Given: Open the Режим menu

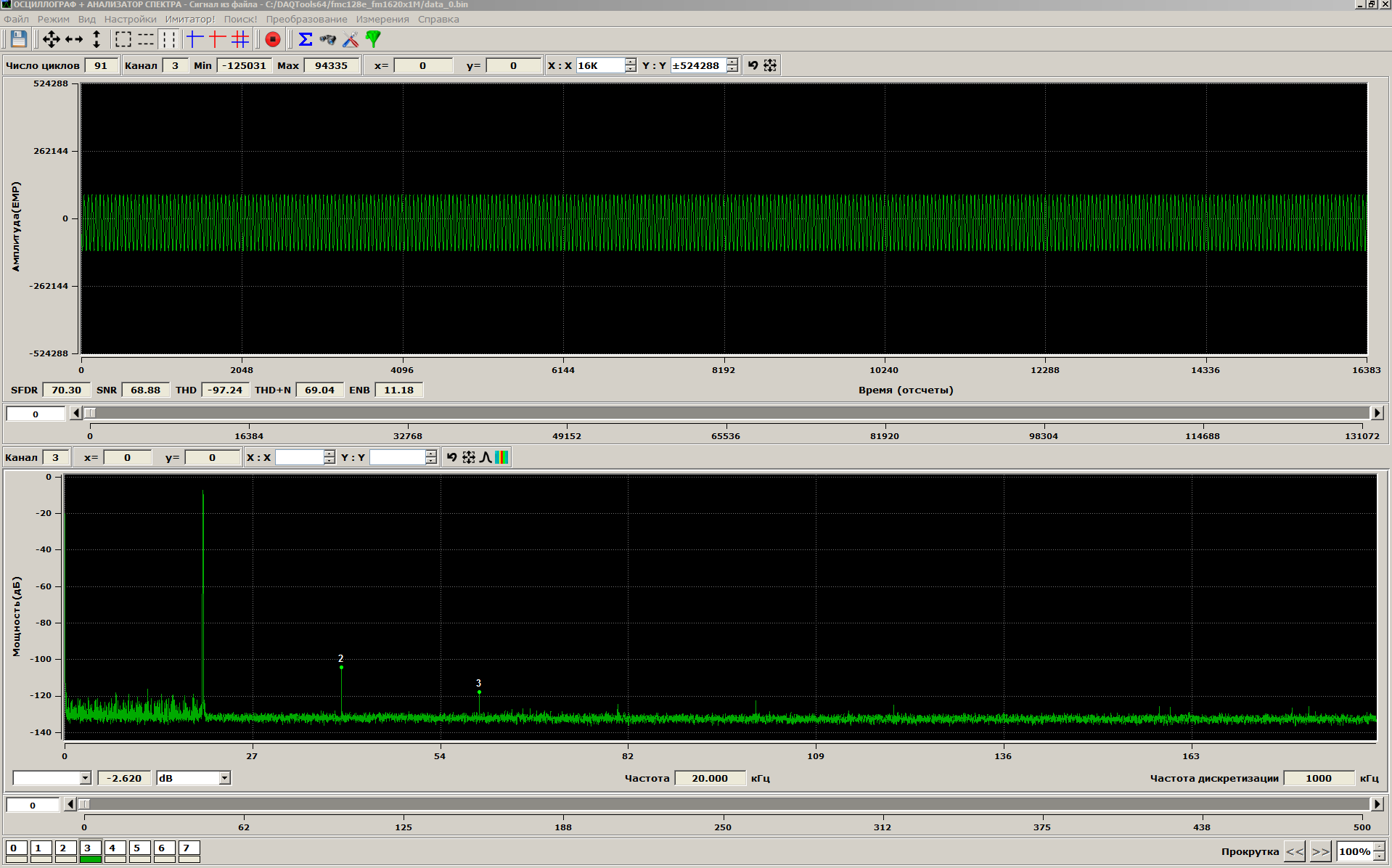Looking at the screenshot, I should point(54,20).
